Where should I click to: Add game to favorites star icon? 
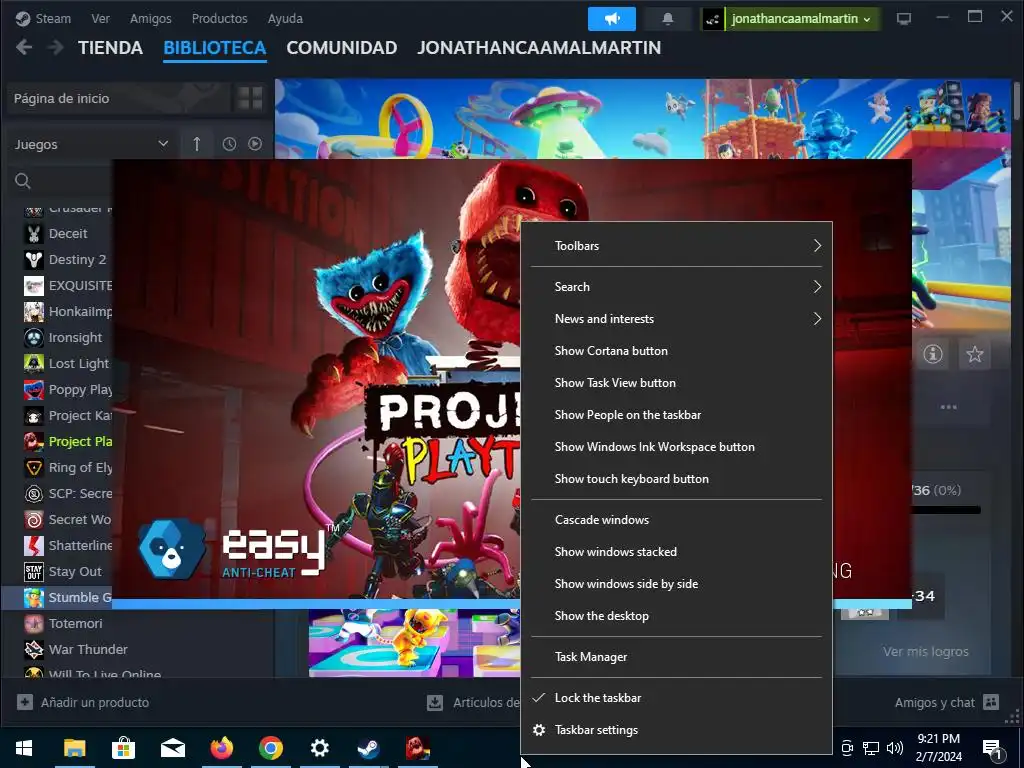pyautogui.click(x=974, y=354)
